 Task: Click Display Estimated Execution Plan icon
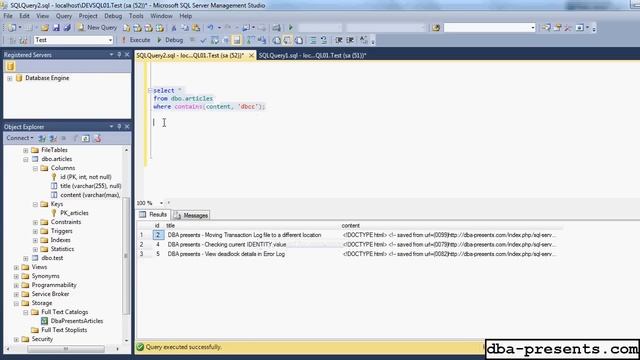click(215, 40)
